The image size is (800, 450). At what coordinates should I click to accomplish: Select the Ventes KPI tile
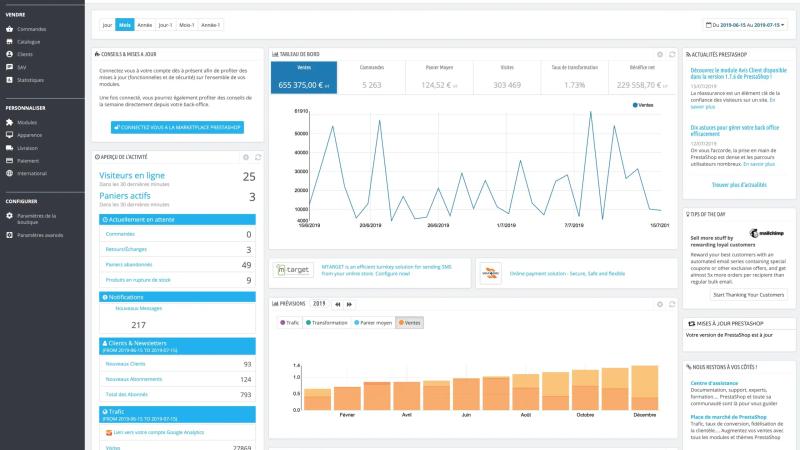pos(304,77)
